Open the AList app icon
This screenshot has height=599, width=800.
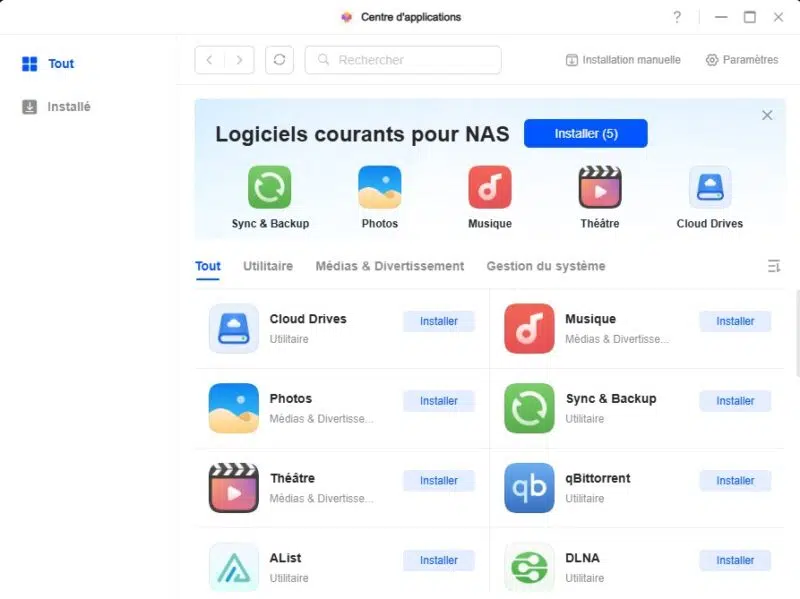(234, 567)
